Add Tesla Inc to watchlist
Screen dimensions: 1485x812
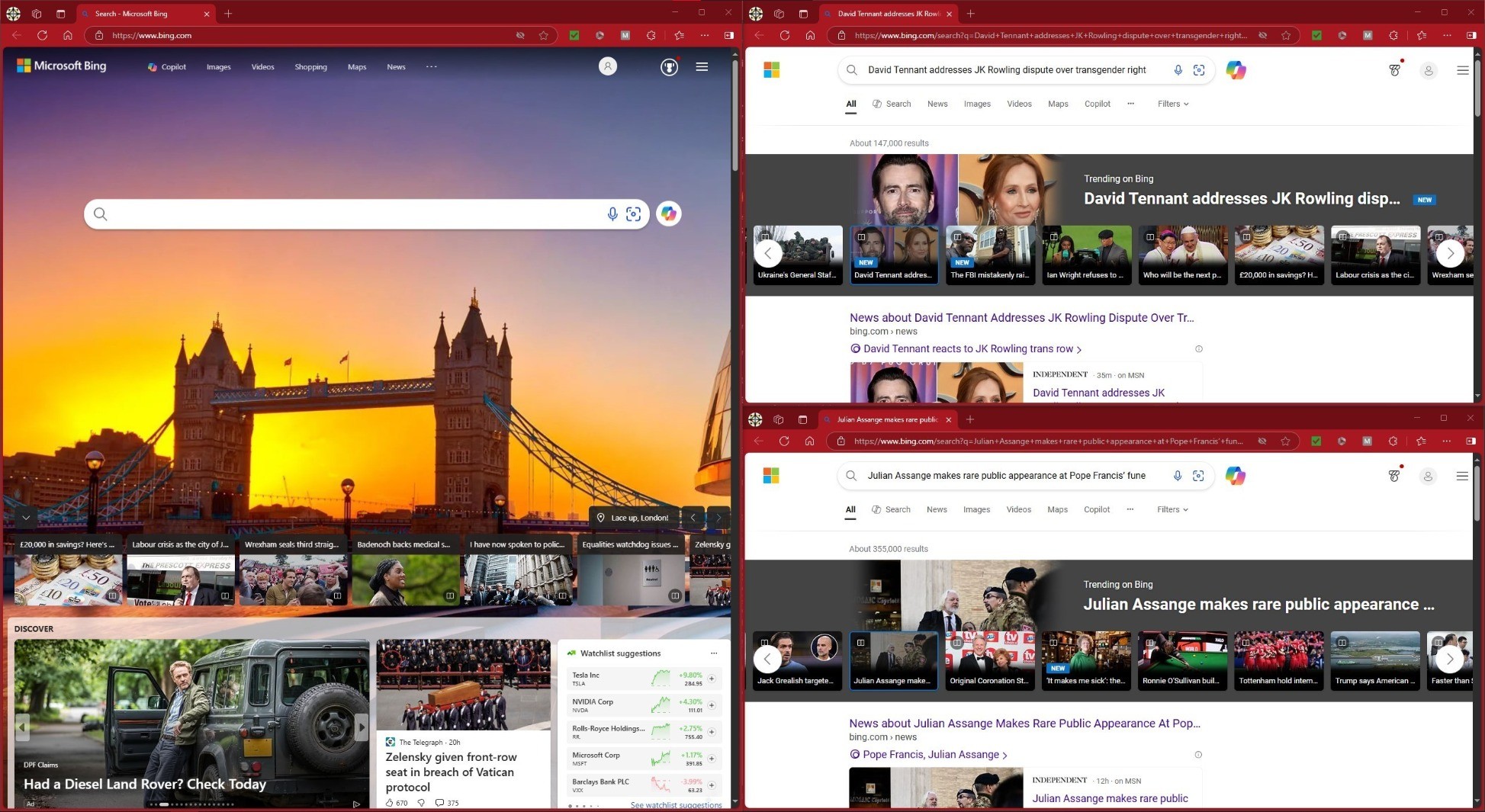coord(712,679)
